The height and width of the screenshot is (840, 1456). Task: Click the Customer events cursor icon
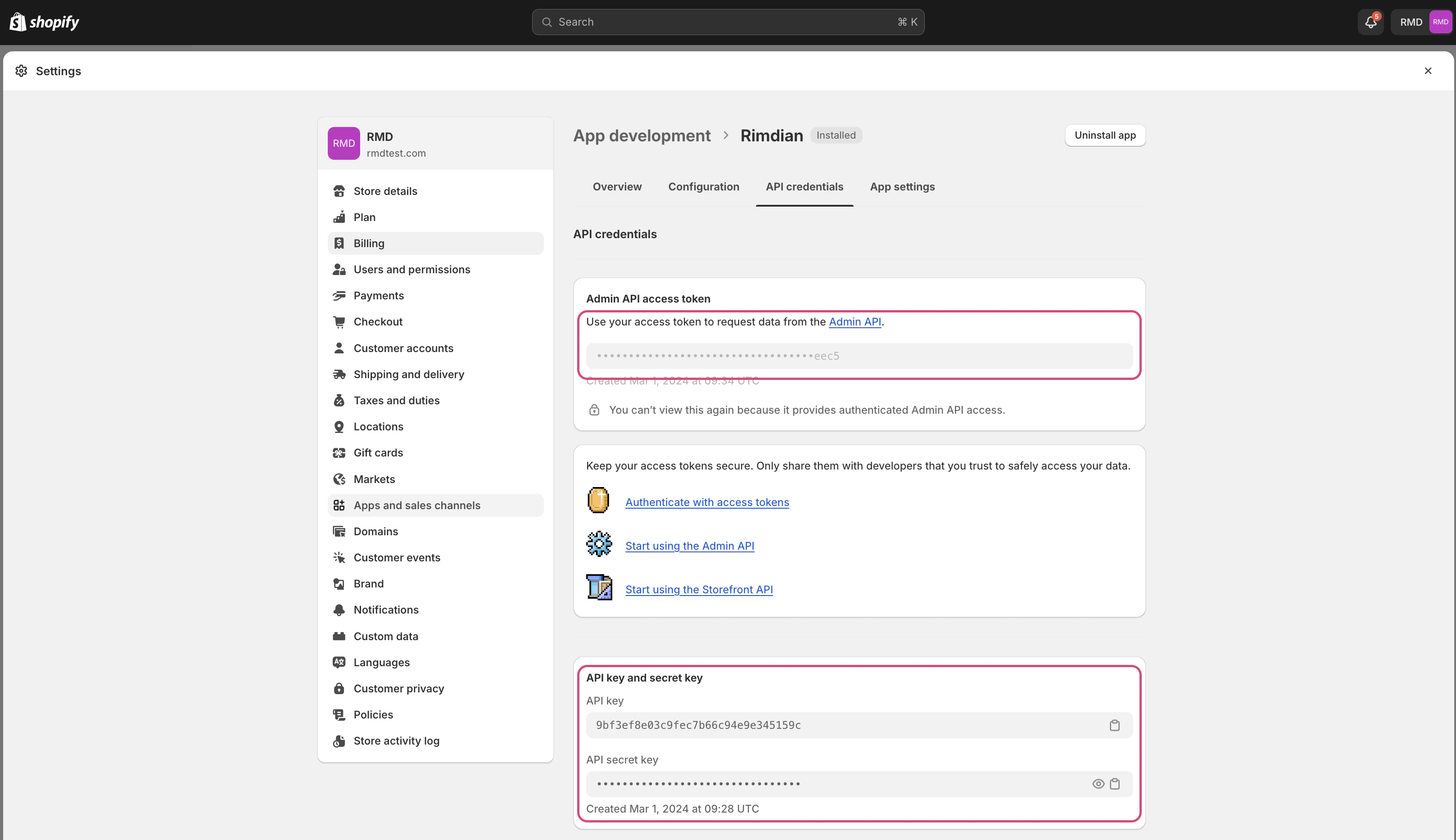tap(339, 557)
